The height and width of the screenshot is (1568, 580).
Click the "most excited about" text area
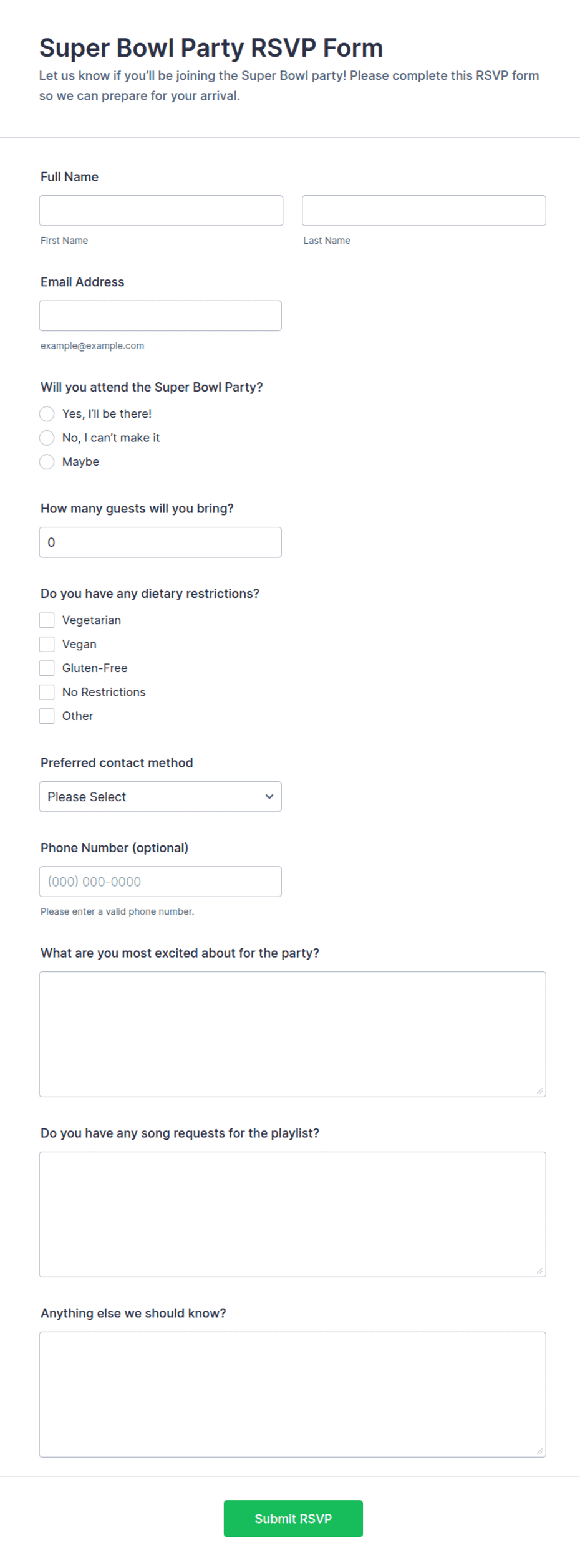coord(292,1034)
